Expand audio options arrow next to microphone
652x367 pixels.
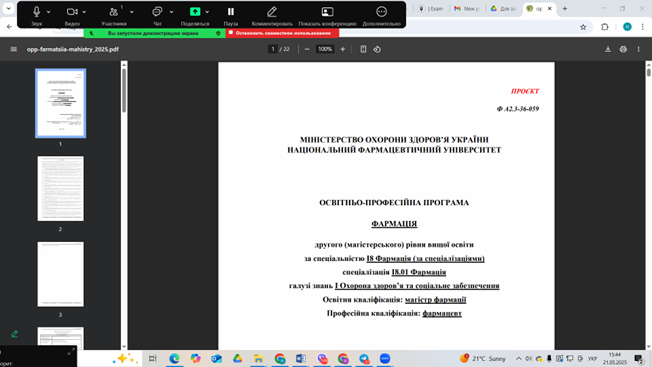point(49,12)
